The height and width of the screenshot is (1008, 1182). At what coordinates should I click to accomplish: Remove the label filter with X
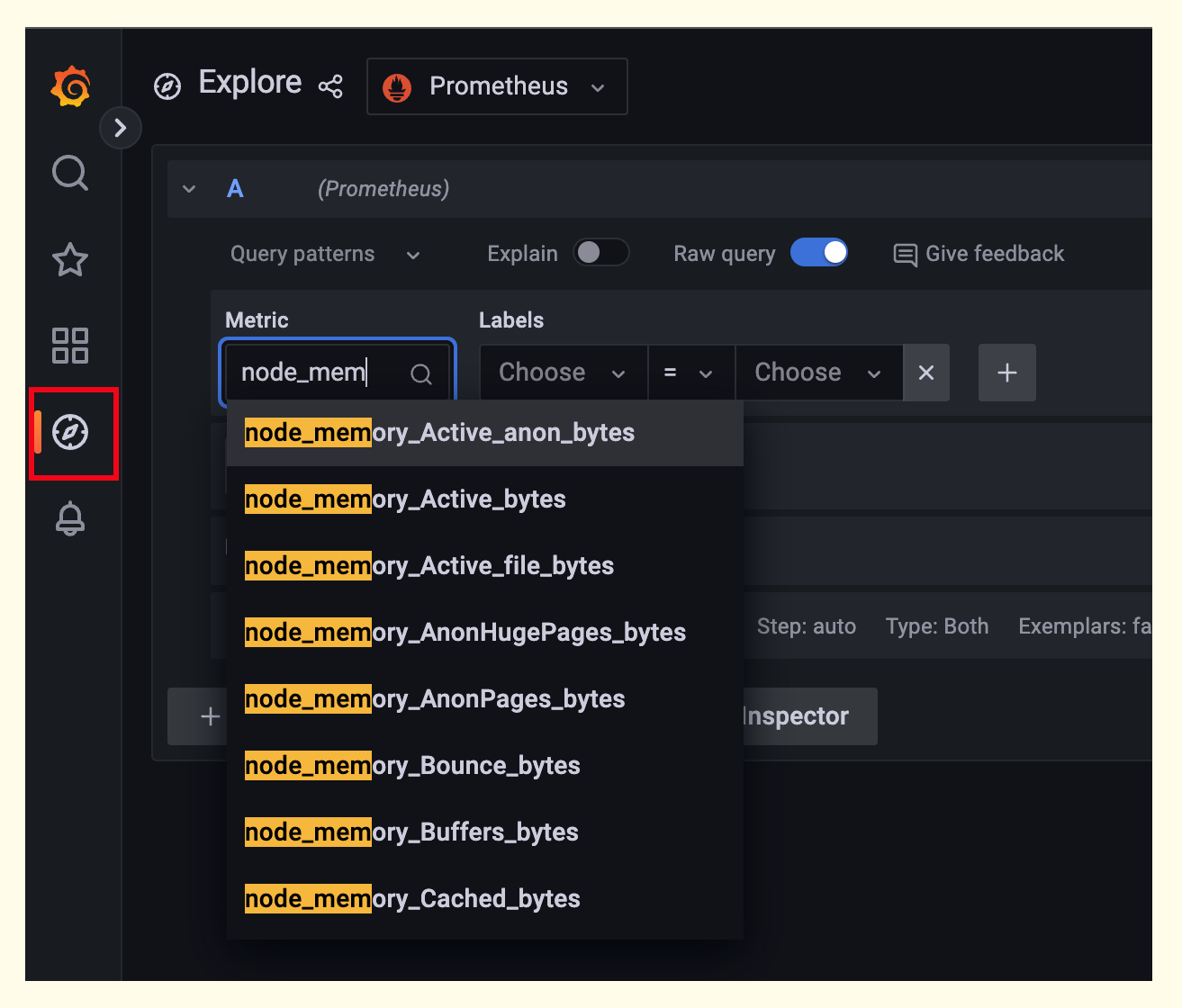pyautogui.click(x=926, y=373)
